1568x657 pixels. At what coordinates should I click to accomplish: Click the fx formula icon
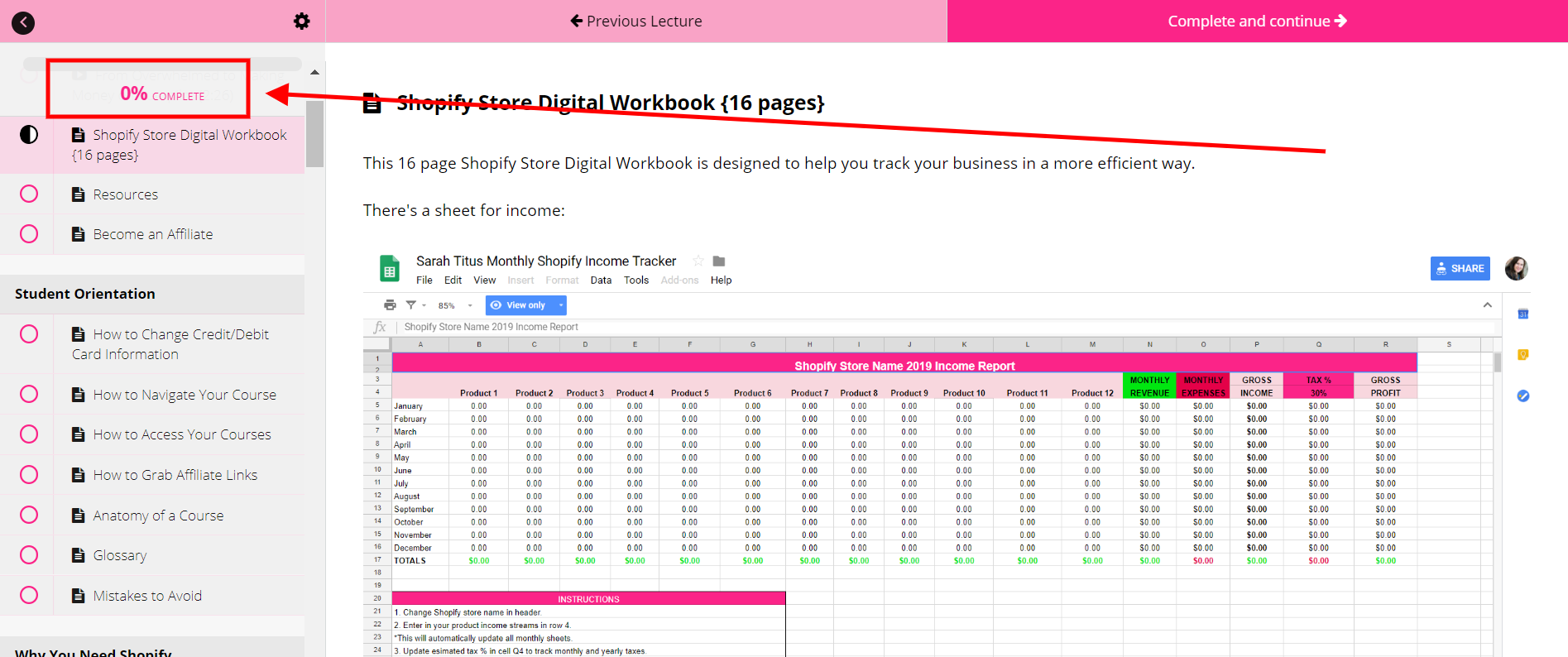point(380,327)
